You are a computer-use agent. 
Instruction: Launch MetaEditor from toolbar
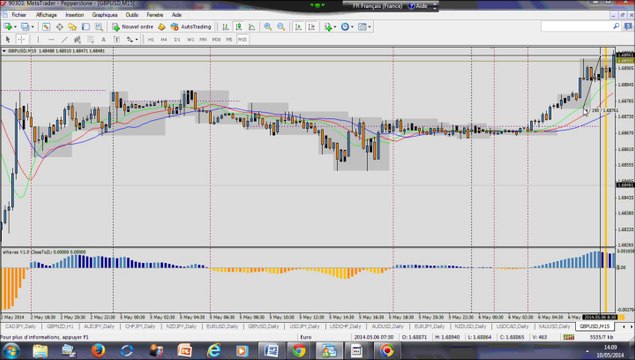(x=162, y=27)
